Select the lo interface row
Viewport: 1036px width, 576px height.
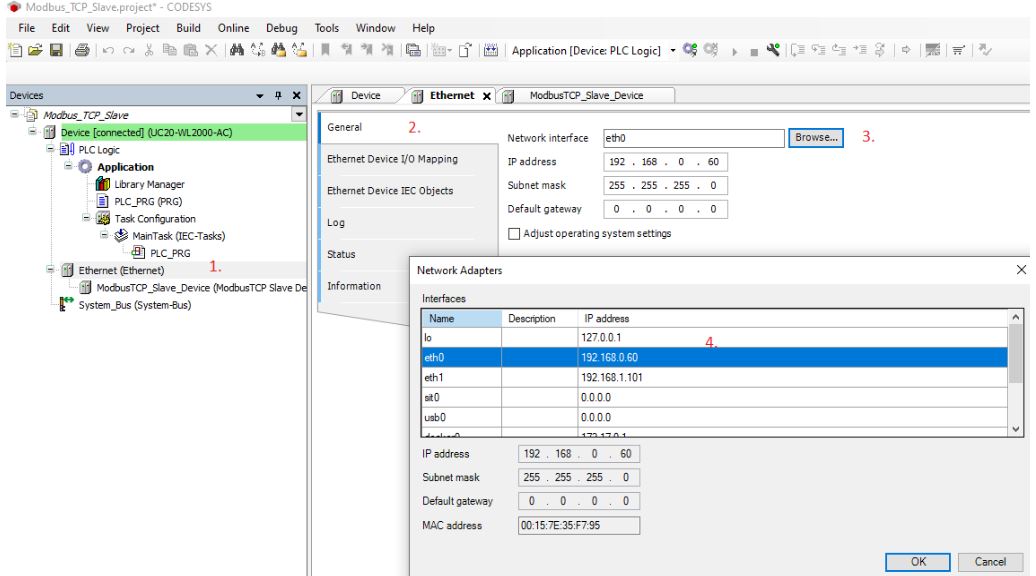[x=715, y=338]
